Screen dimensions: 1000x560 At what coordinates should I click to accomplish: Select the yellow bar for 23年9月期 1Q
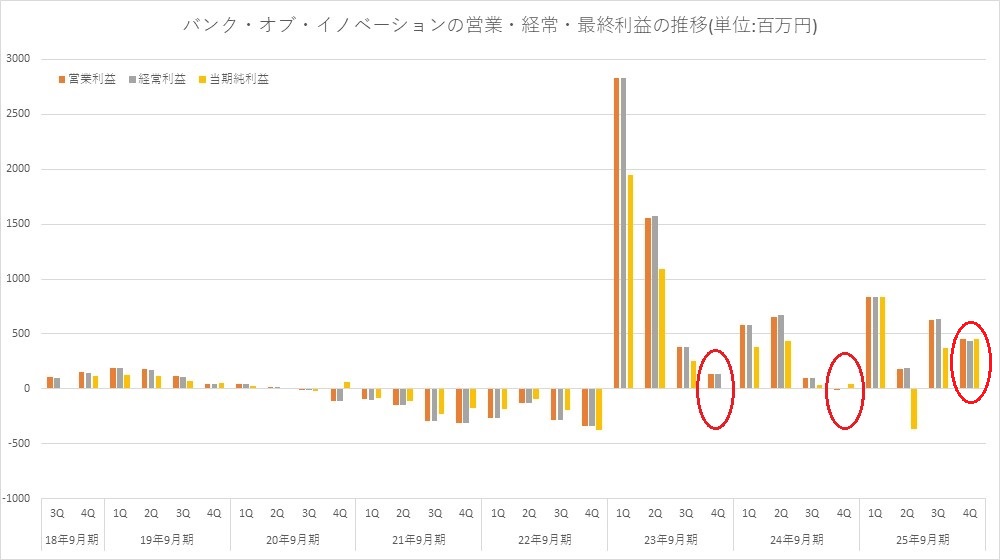click(631, 281)
